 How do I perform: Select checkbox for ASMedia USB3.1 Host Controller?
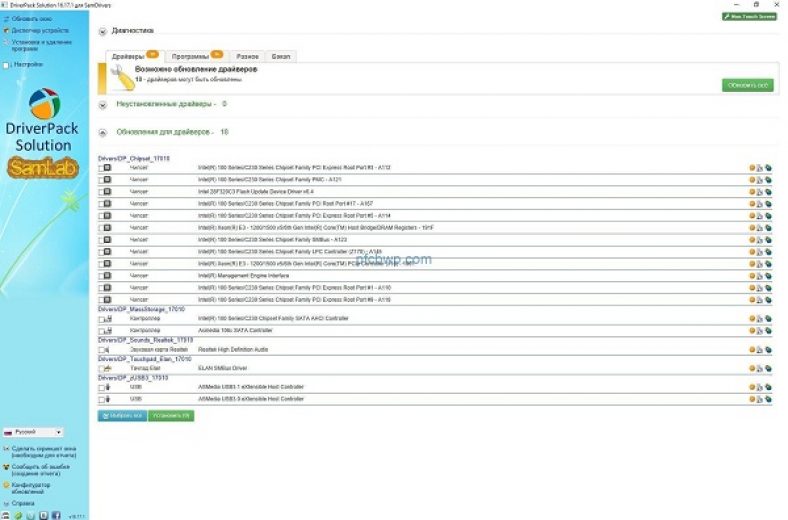(101, 388)
